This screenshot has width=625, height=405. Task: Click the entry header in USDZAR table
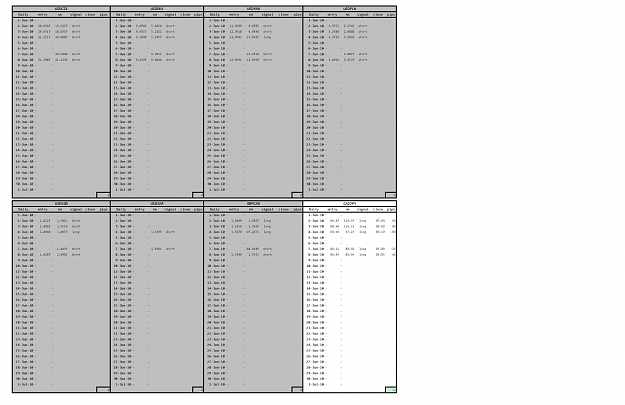coord(140,210)
